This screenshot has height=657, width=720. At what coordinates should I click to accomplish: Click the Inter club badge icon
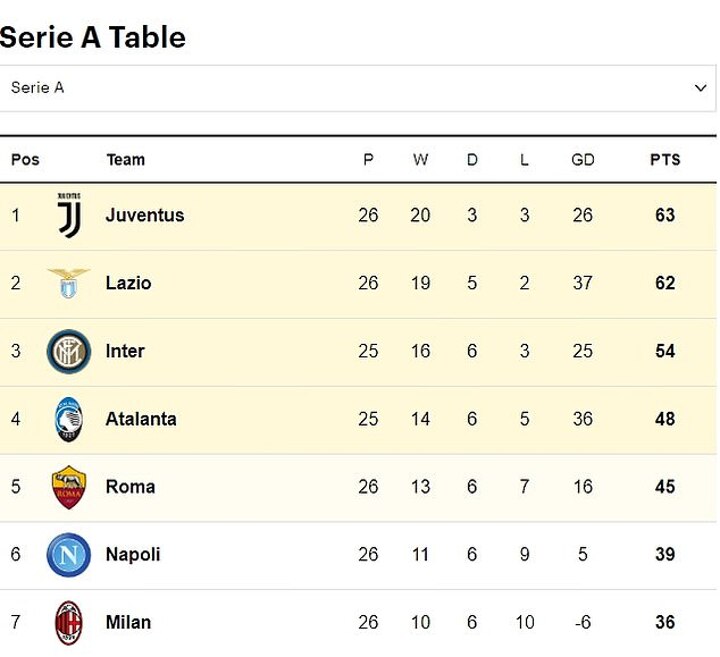[69, 351]
